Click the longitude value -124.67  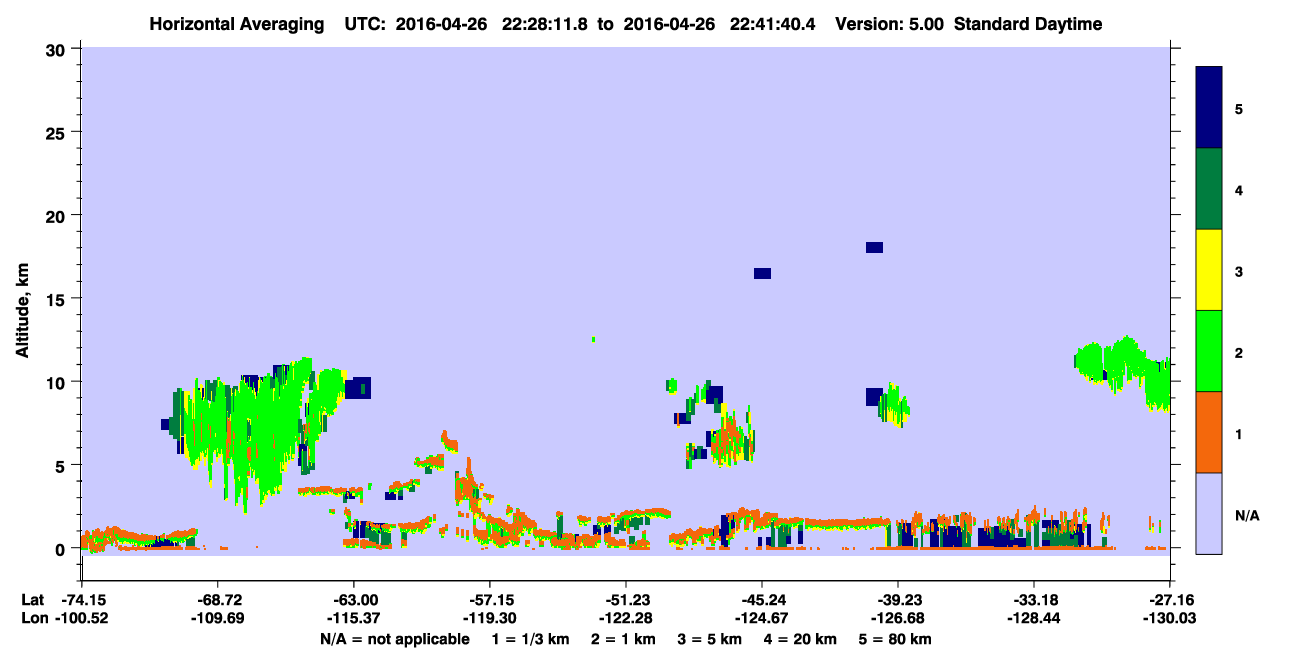762,618
